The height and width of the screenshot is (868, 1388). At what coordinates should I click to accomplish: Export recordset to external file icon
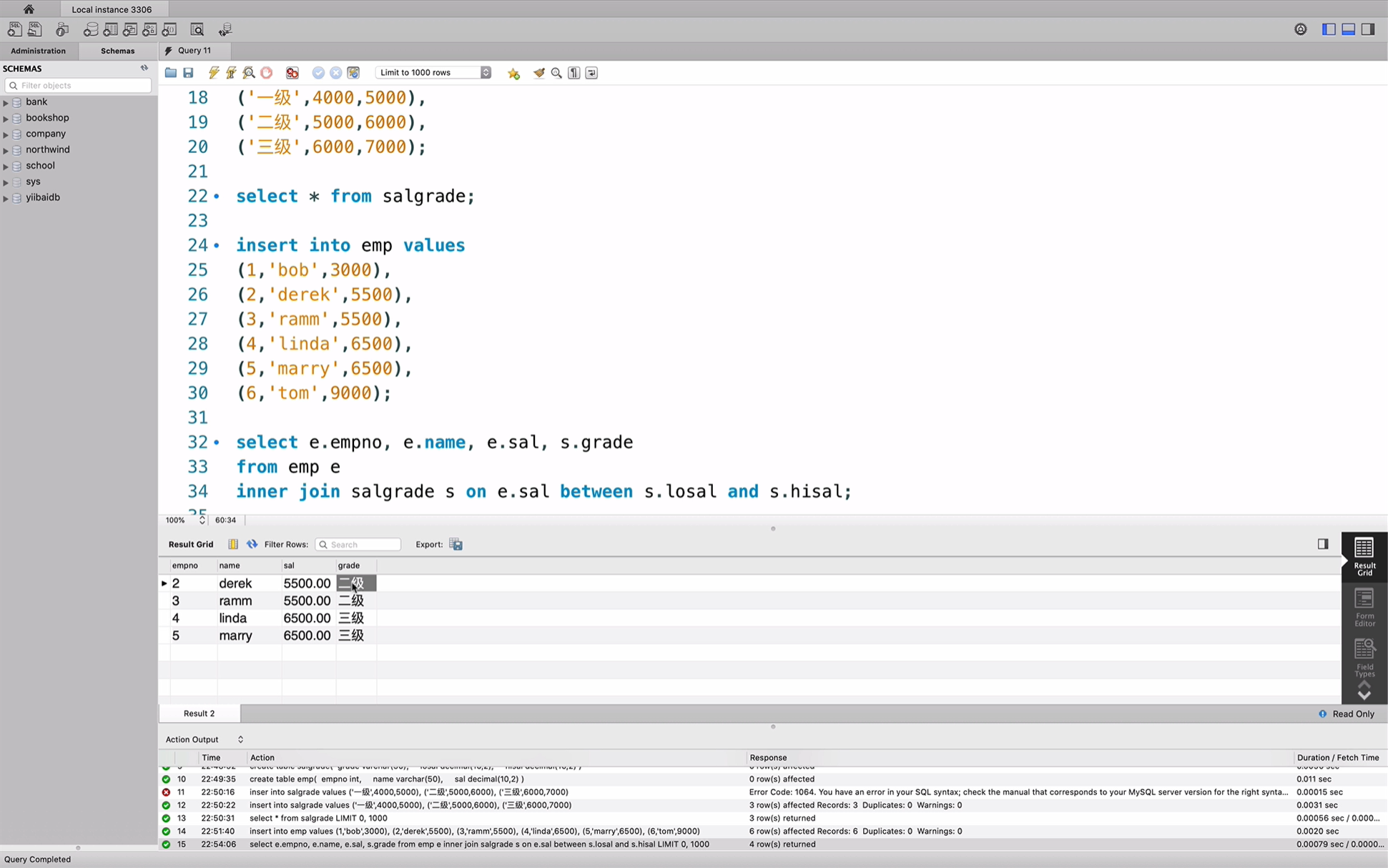click(x=456, y=544)
